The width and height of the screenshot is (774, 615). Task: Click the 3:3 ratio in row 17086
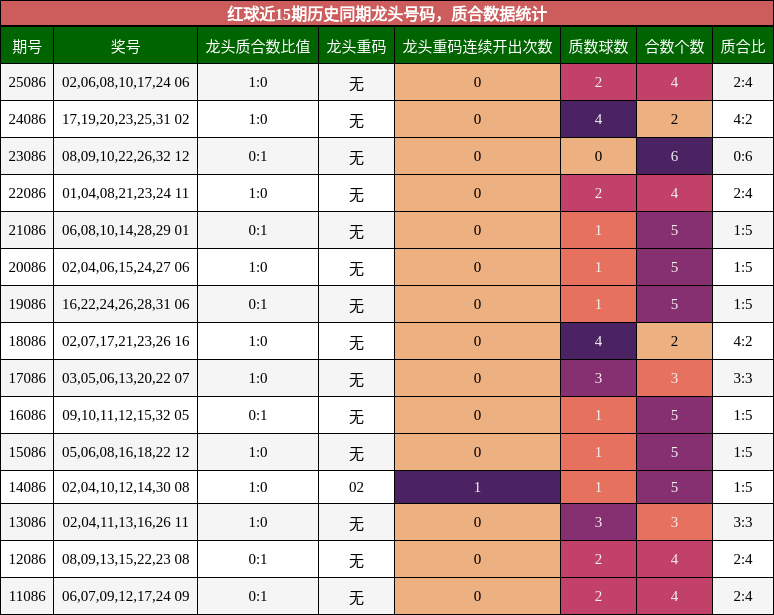click(x=743, y=378)
